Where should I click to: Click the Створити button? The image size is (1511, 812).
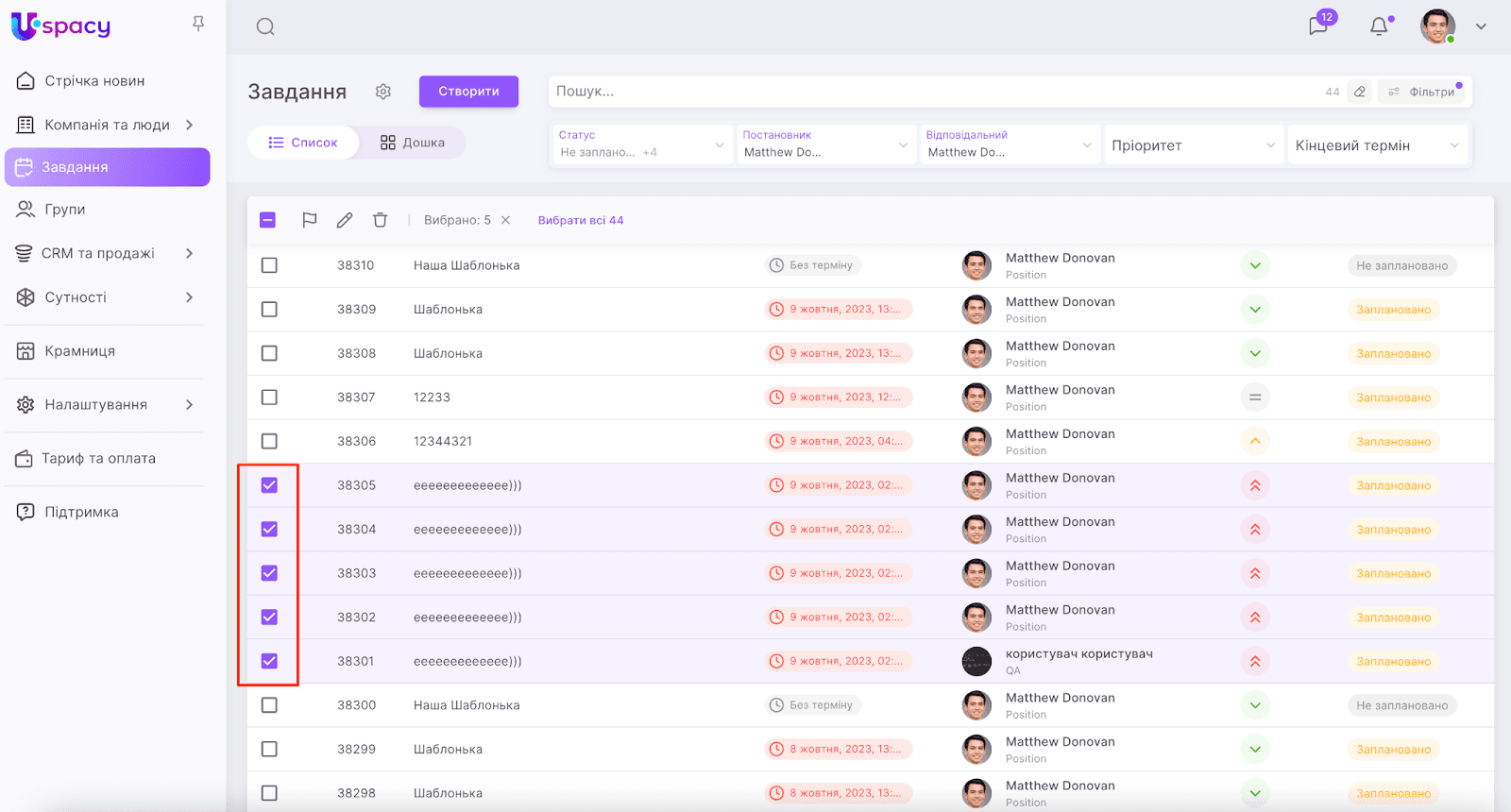point(468,92)
